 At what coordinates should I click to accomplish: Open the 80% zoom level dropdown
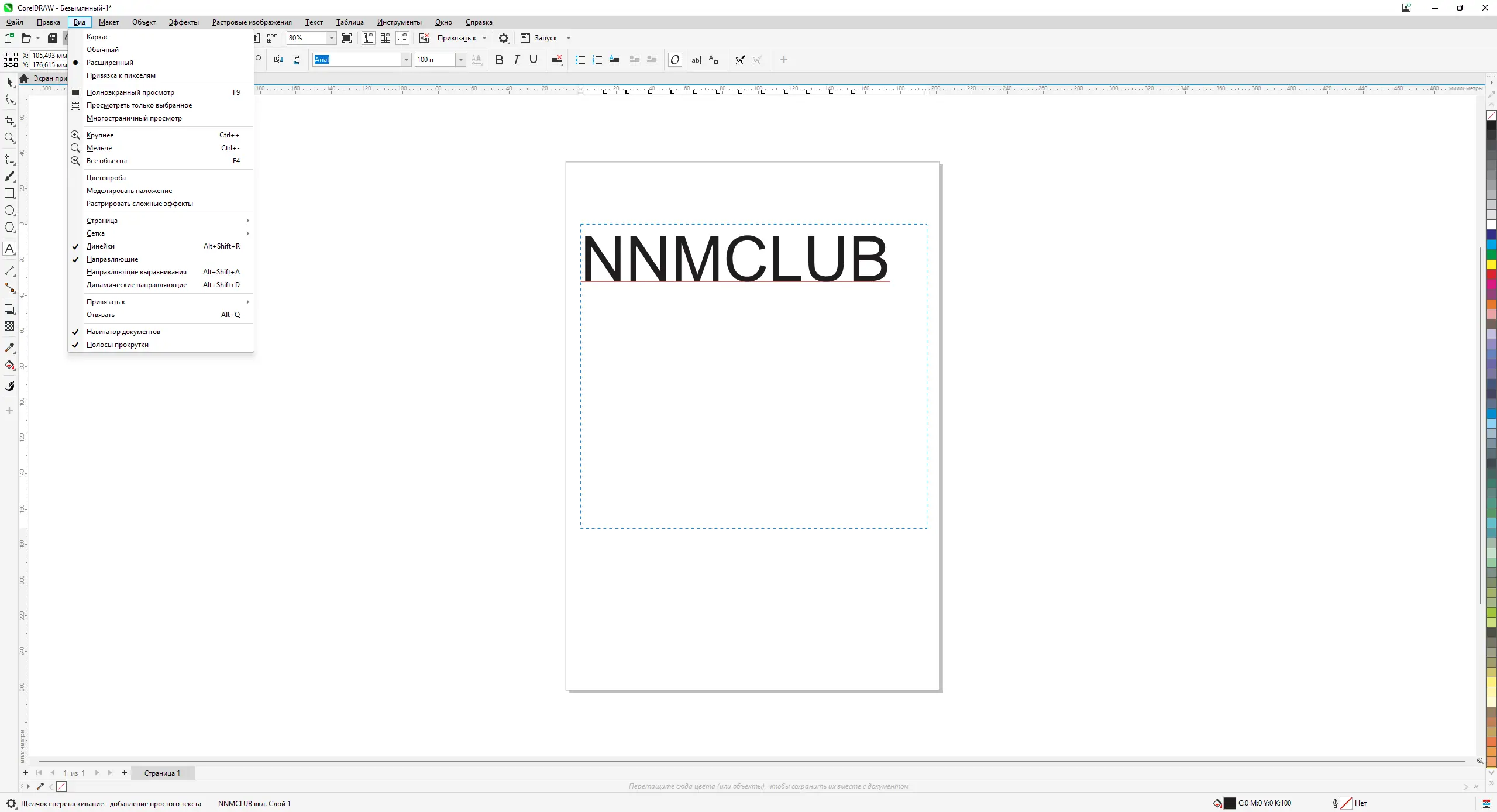tap(331, 38)
